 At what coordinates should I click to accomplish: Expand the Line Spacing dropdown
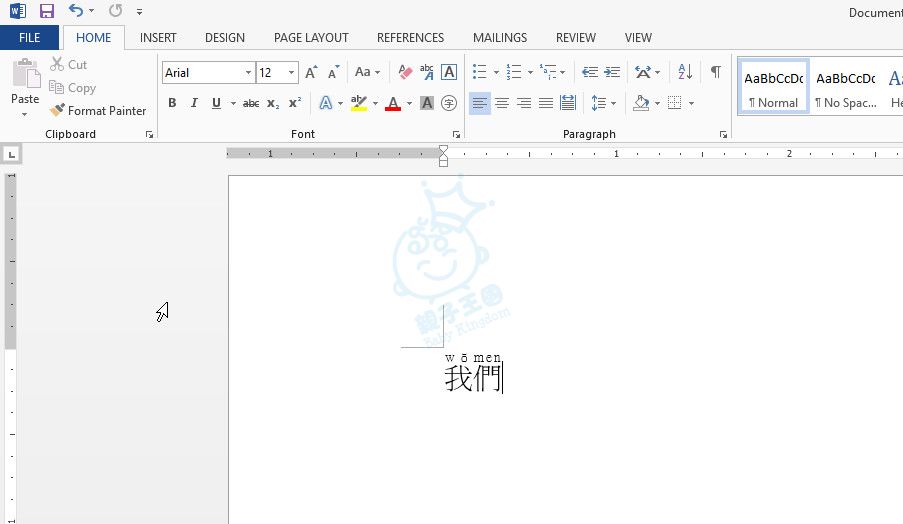tap(611, 103)
